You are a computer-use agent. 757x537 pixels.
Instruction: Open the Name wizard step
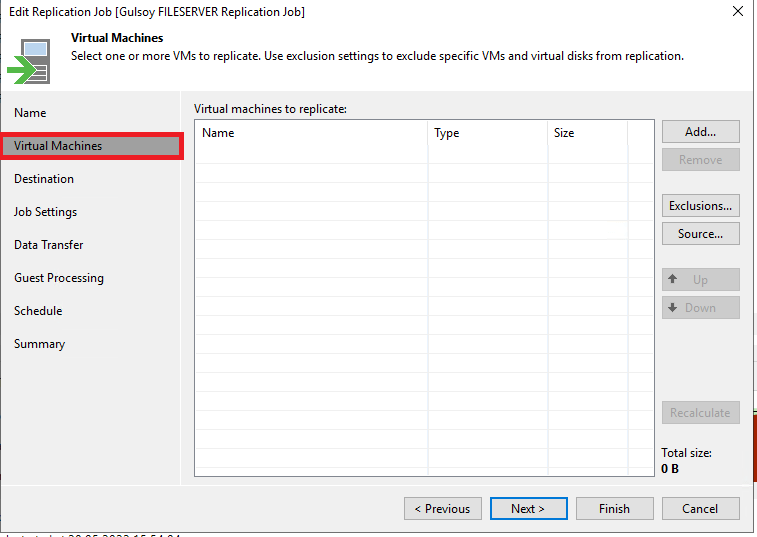point(30,113)
